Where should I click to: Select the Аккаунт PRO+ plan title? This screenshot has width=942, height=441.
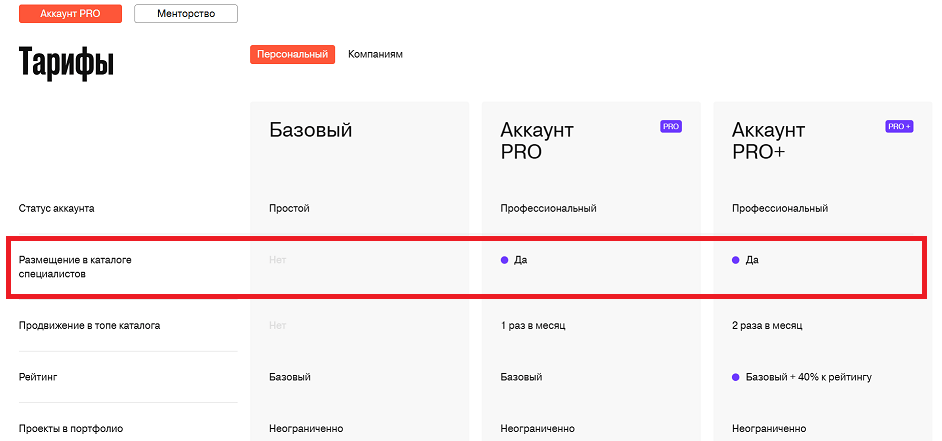[769, 141]
